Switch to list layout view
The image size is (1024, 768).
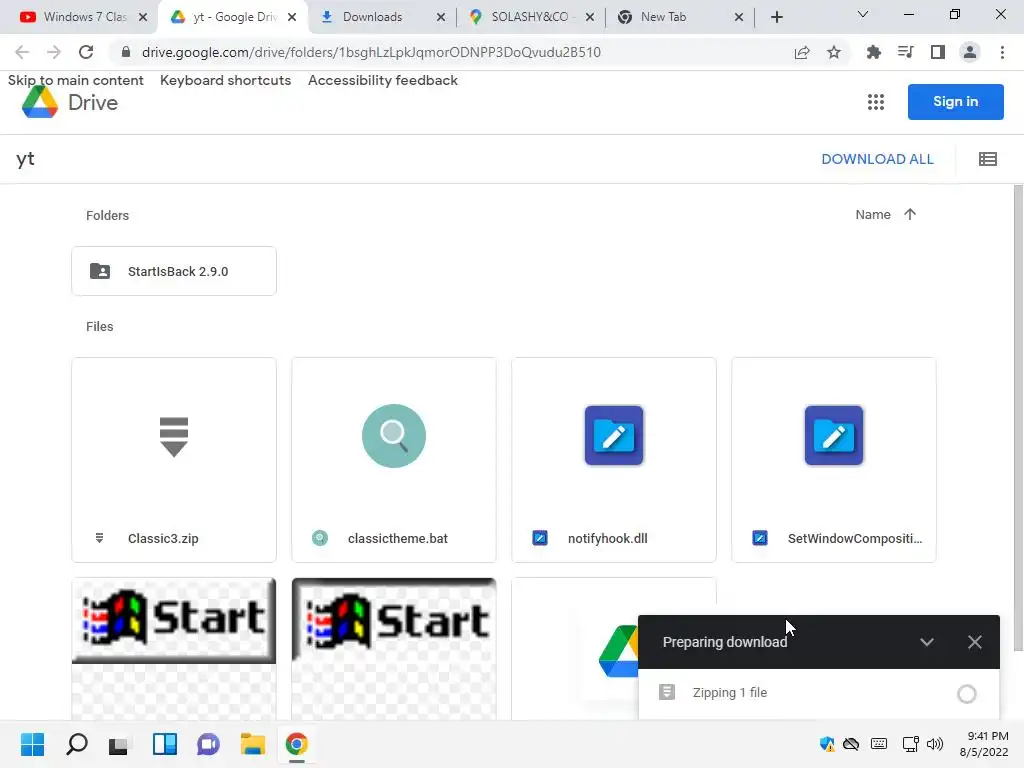pos(987,159)
